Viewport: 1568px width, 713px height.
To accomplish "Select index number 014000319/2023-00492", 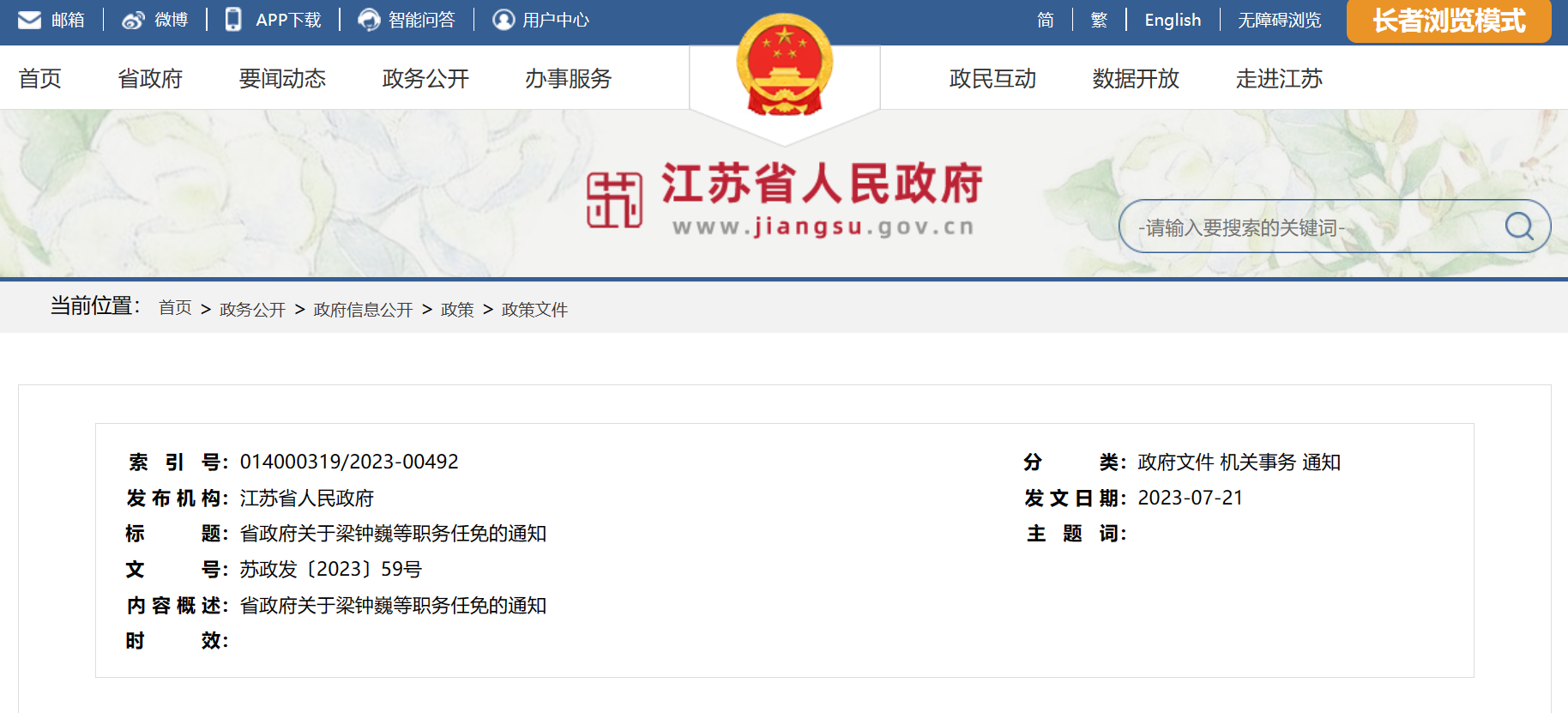I will coord(349,462).
